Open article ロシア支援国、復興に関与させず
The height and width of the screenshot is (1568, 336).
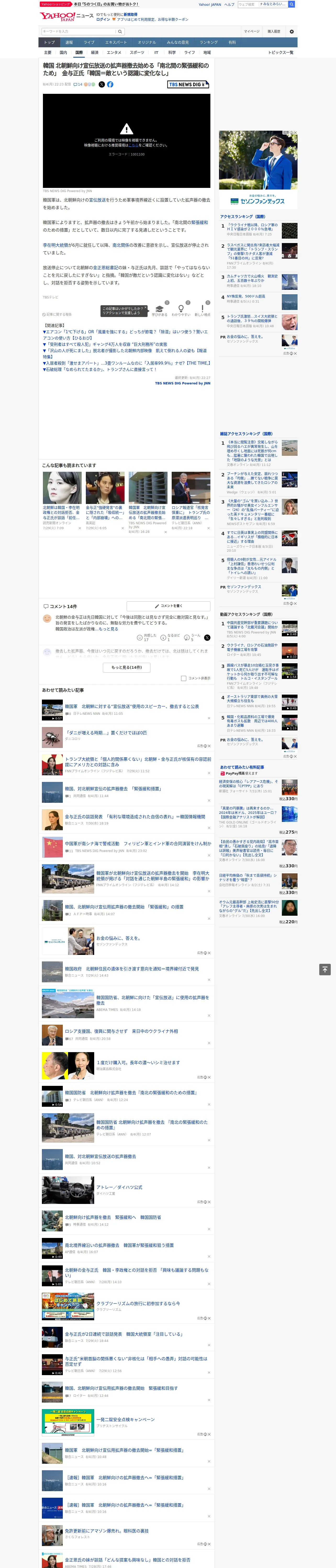121,1031
